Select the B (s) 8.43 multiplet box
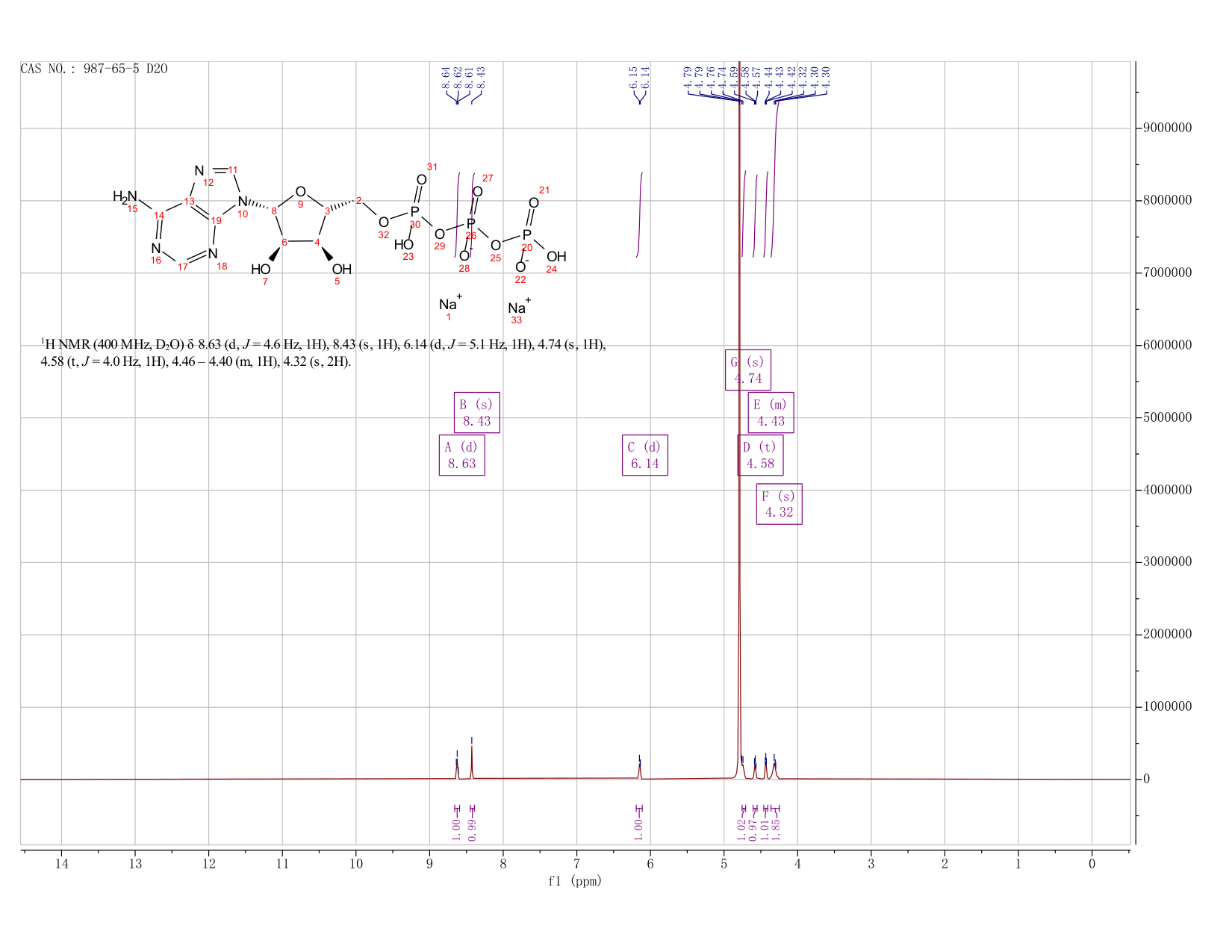Screen dimensions: 1232x952 (x=476, y=413)
